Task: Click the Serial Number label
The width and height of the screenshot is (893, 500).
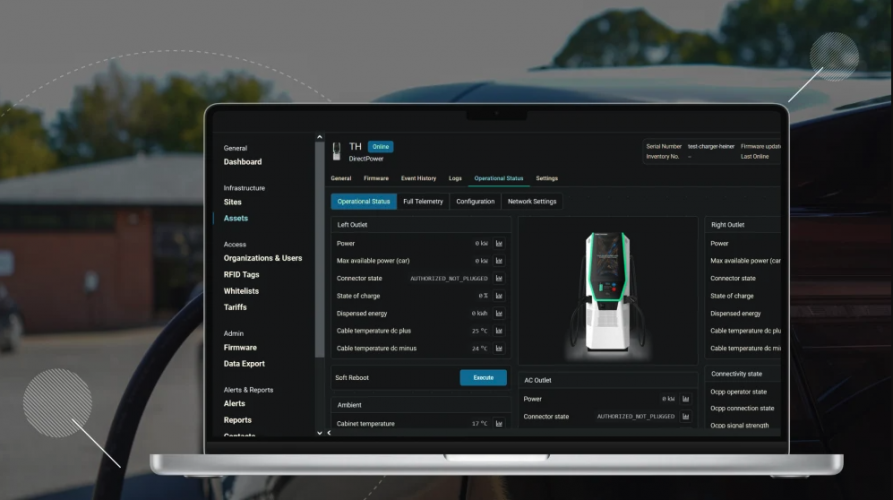Action: [663, 146]
